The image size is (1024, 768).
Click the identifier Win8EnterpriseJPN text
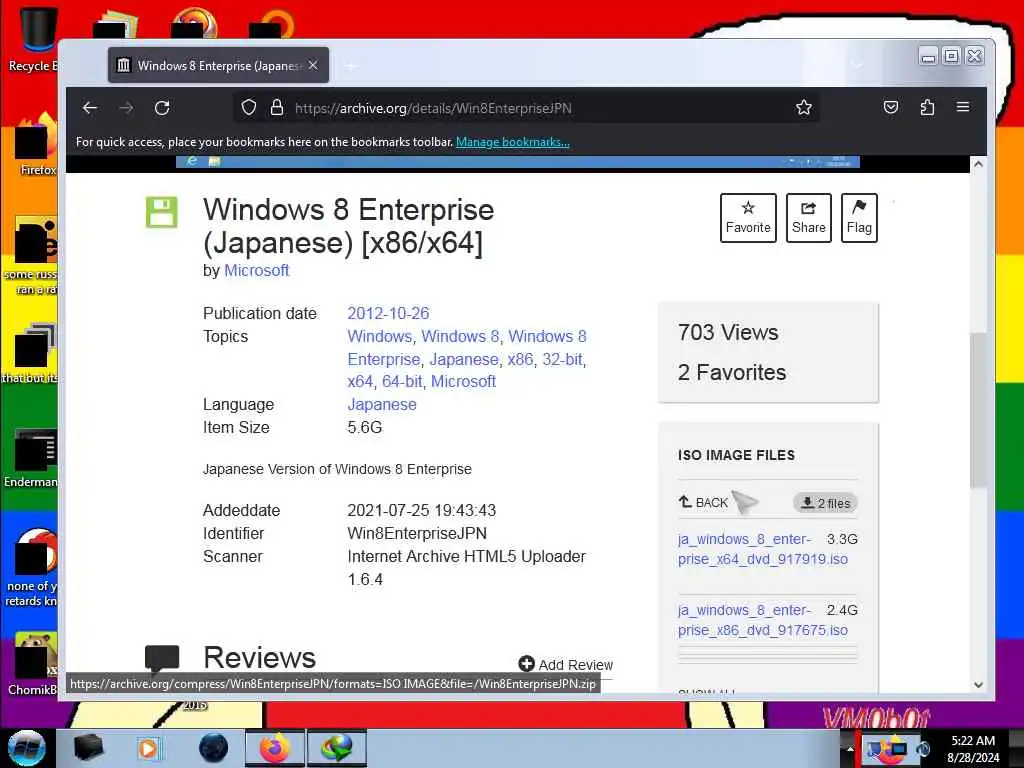417,534
